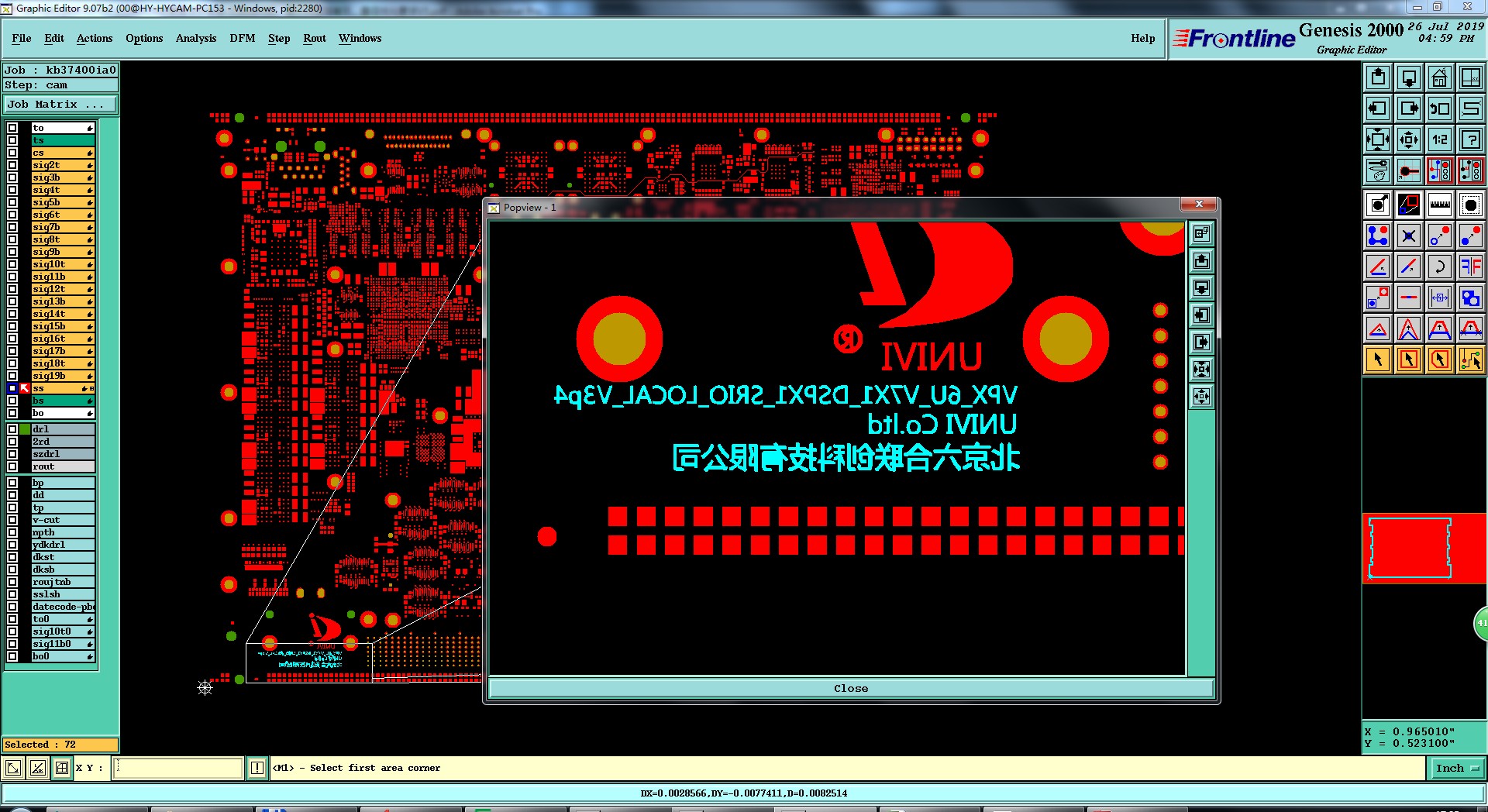Click the Popview pan right icon
1488x812 pixels.
[1201, 342]
